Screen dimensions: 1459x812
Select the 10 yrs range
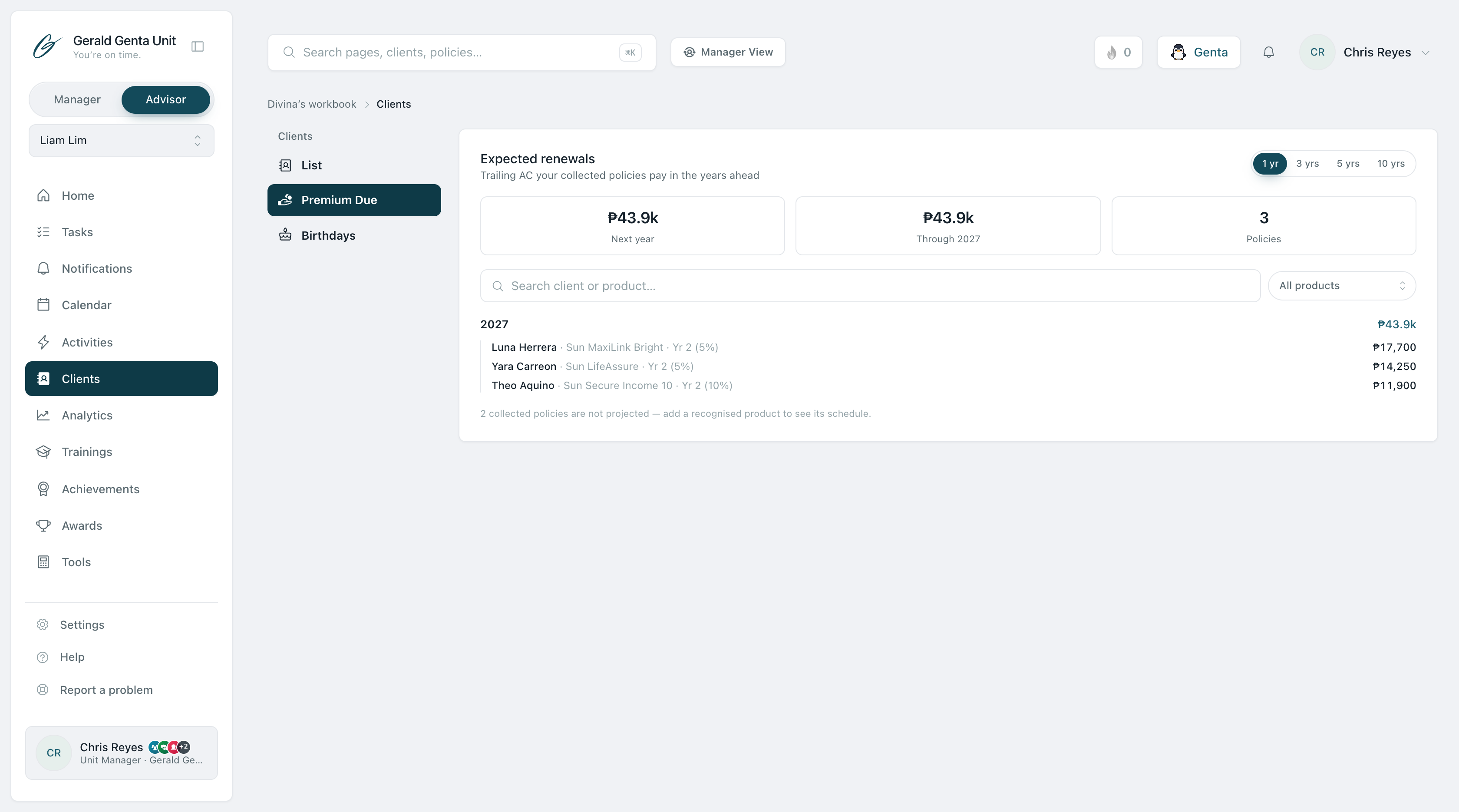(1390, 164)
